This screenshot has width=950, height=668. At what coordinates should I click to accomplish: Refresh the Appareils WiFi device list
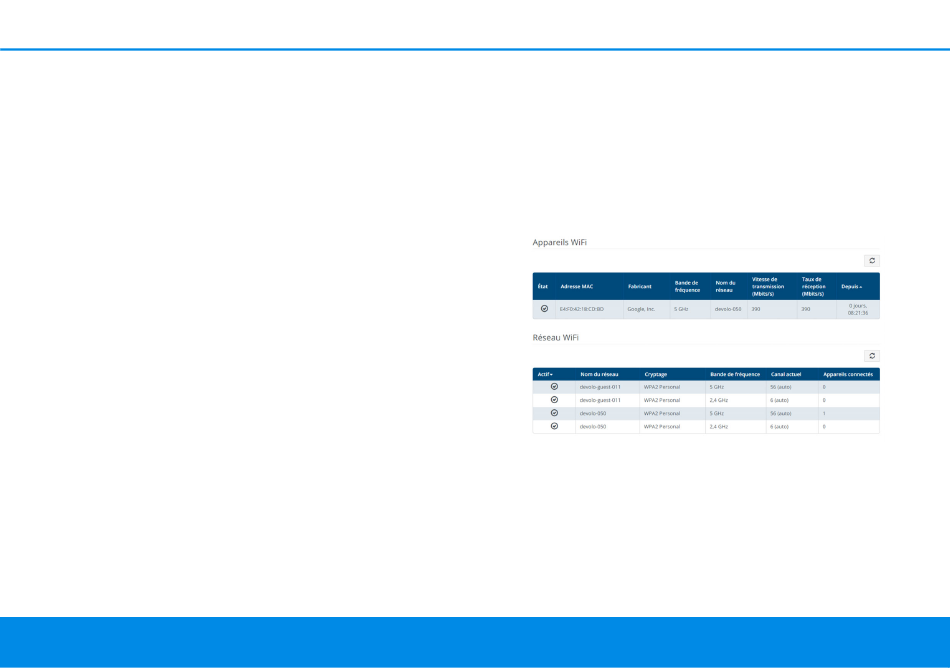coord(871,260)
